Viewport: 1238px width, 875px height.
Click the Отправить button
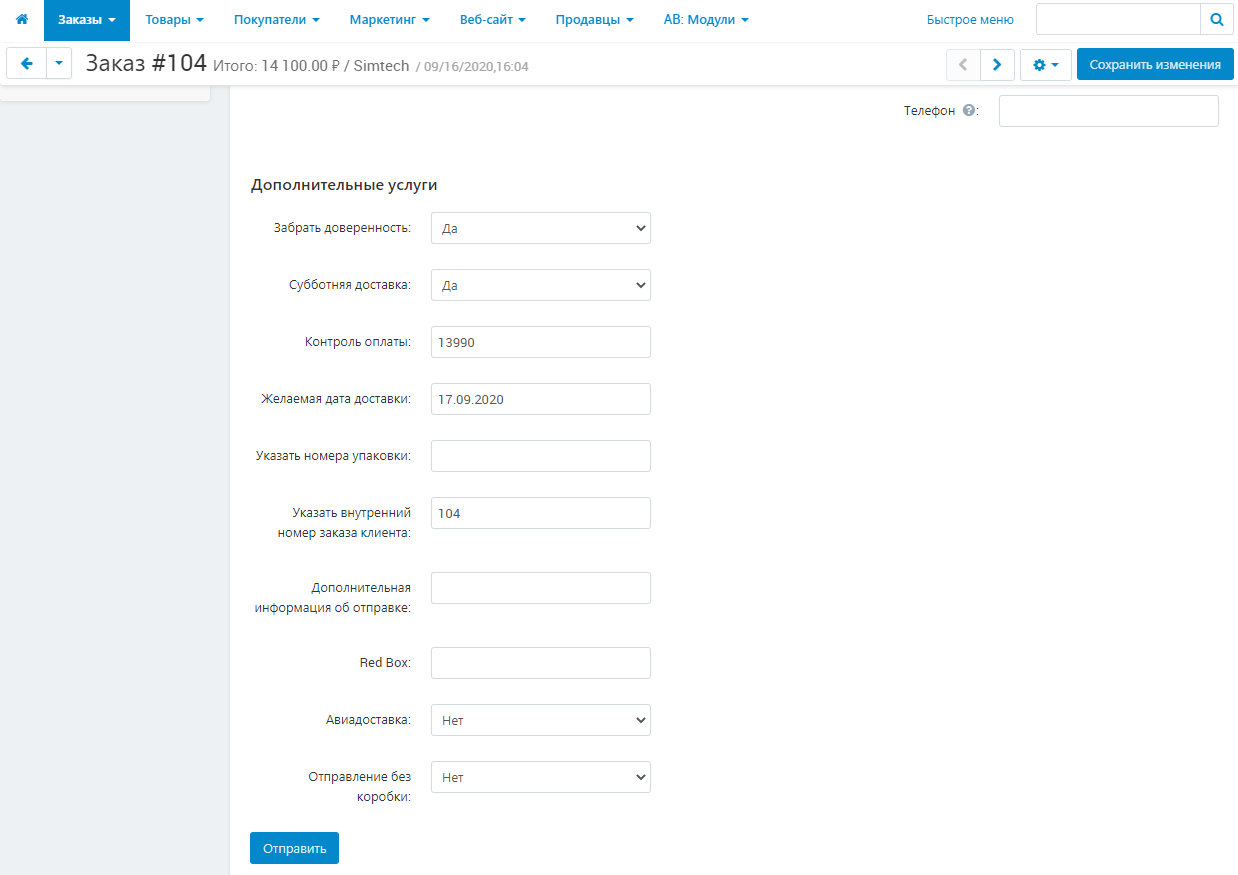pyautogui.click(x=294, y=848)
